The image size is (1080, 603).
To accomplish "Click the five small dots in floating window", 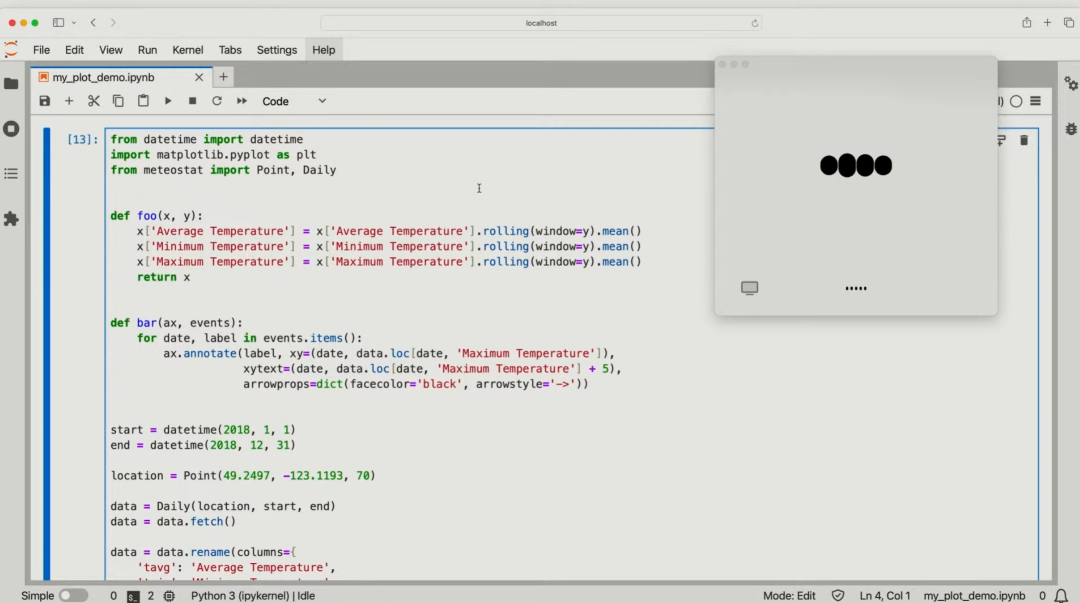I will coord(856,288).
